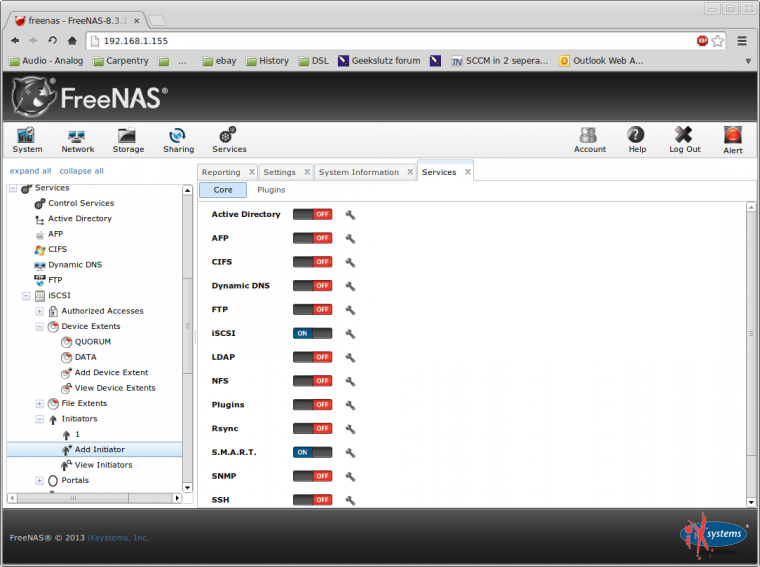
Task: Toggle AFP service switch
Action: 313,238
